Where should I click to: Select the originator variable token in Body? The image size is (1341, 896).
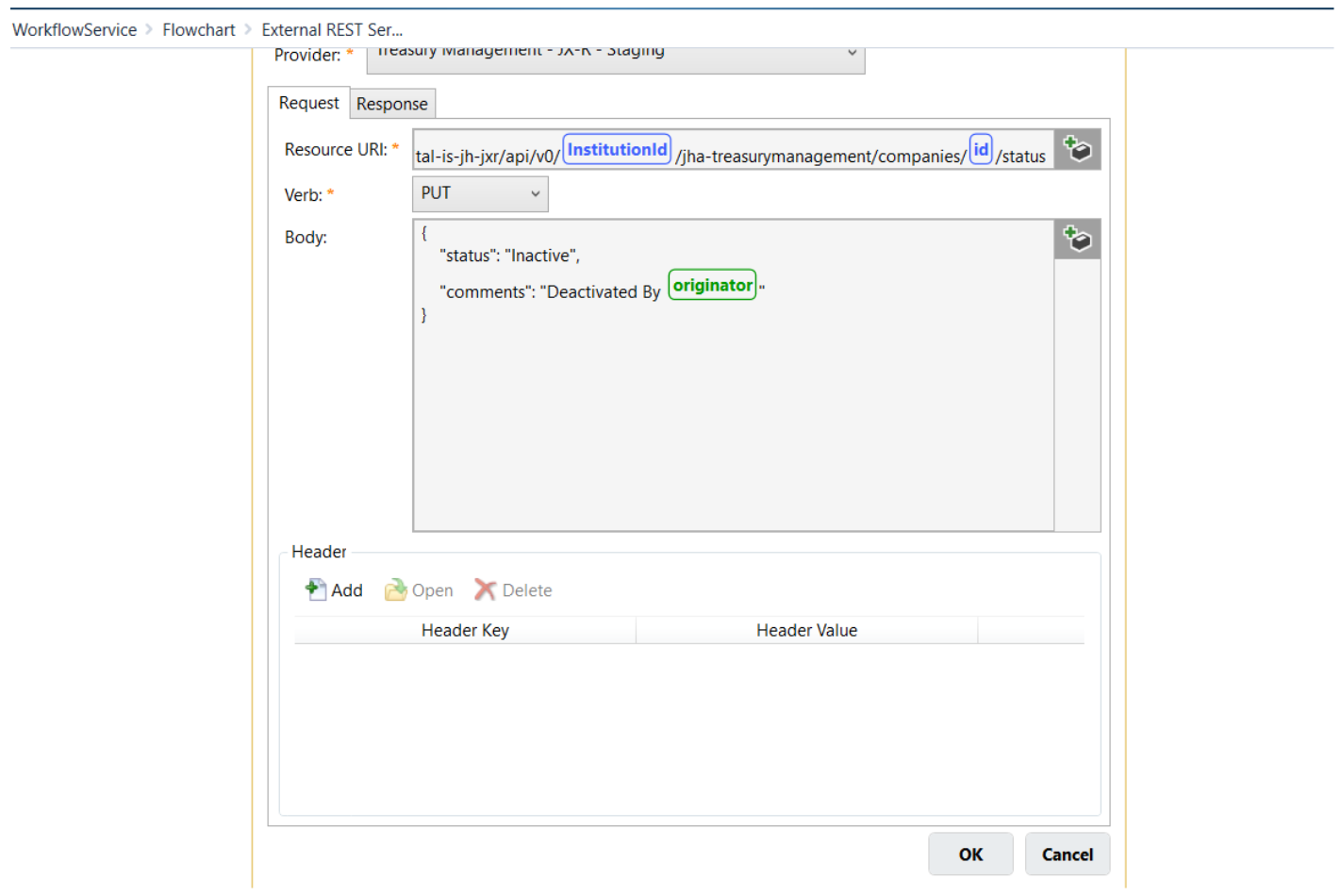(712, 285)
